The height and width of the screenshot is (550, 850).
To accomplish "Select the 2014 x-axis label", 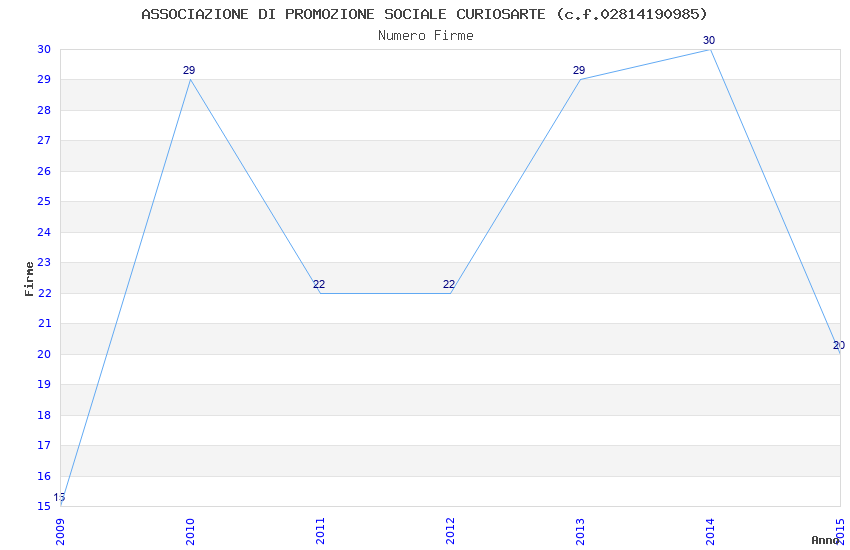I will [710, 531].
